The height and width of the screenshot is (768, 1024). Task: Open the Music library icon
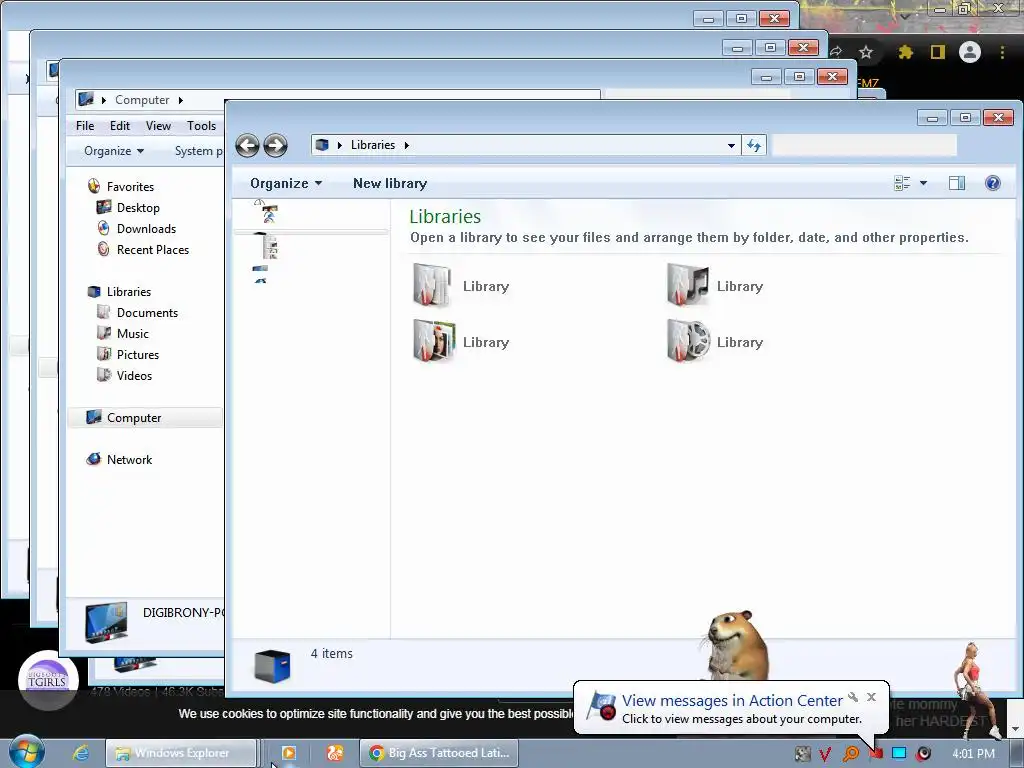pos(687,285)
